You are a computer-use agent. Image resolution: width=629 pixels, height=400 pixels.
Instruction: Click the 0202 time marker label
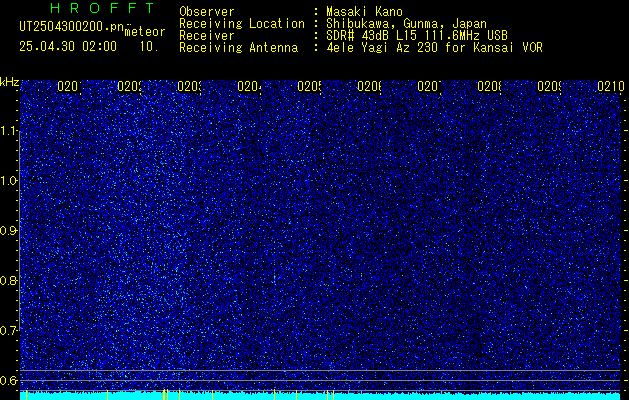(130, 86)
